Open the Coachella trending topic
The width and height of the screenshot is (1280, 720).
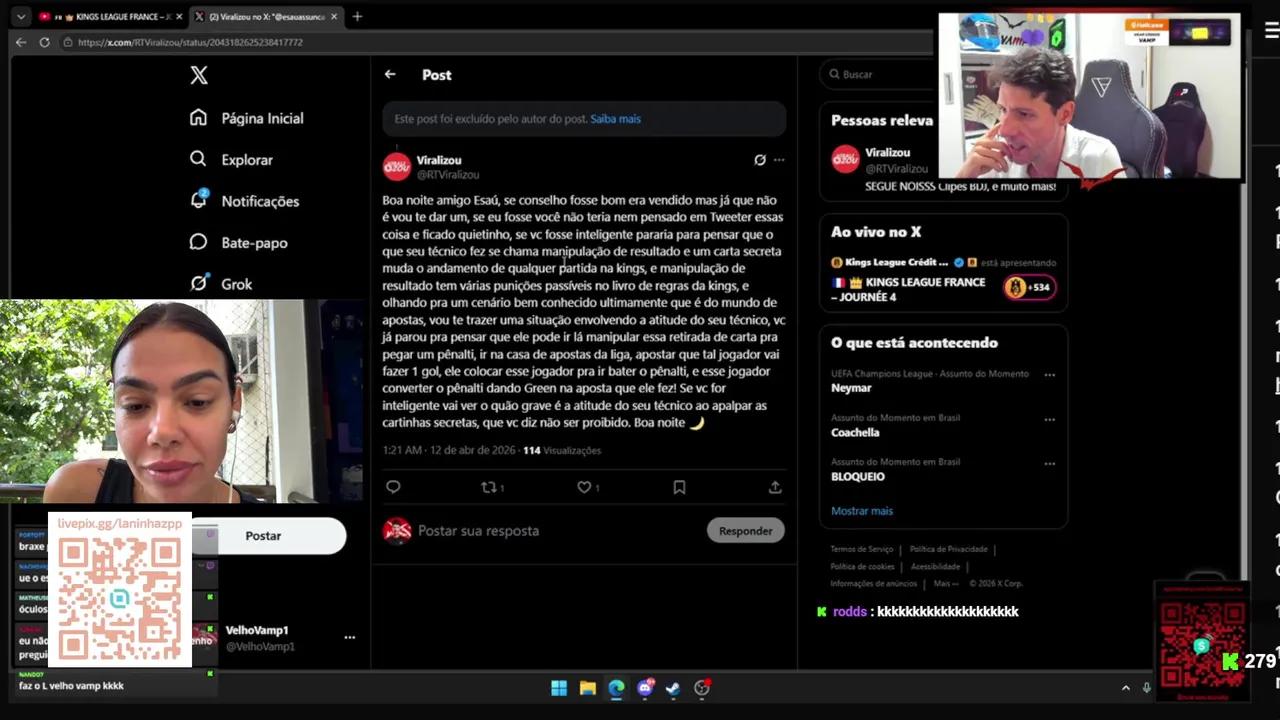pos(855,433)
